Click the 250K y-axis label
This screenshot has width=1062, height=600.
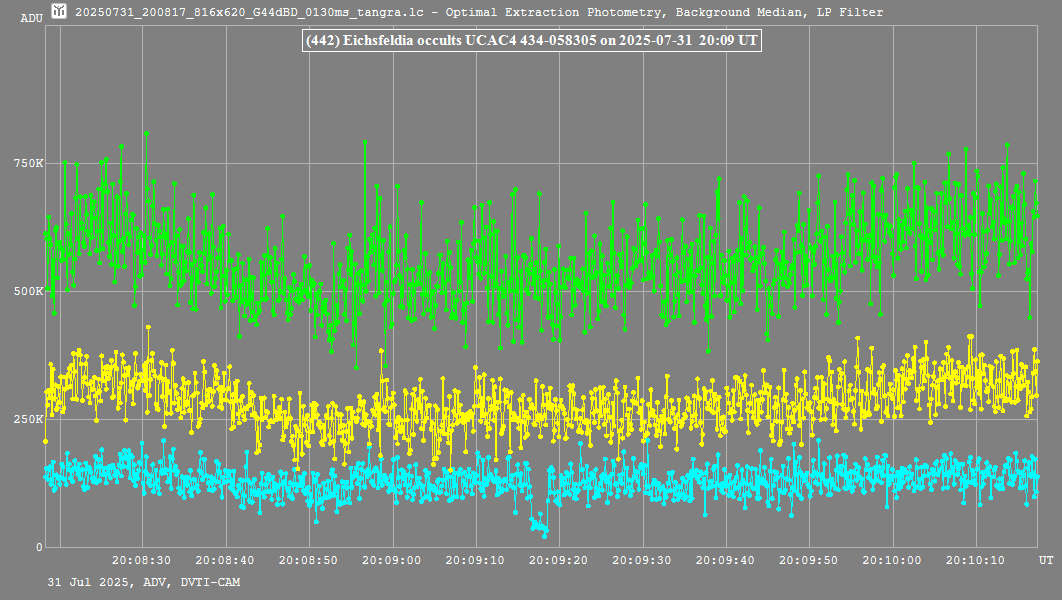pos(29,420)
